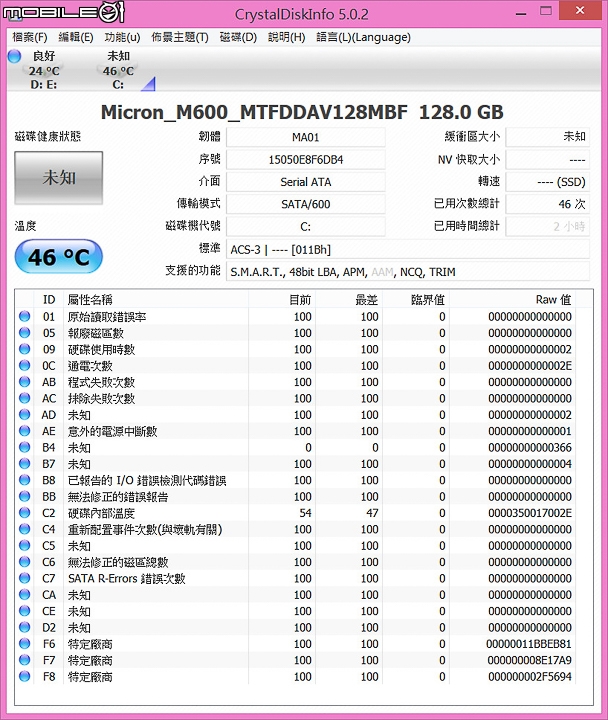Open the 檔案(F) menu
Image resolution: width=608 pixels, height=720 pixels.
tap(30, 37)
